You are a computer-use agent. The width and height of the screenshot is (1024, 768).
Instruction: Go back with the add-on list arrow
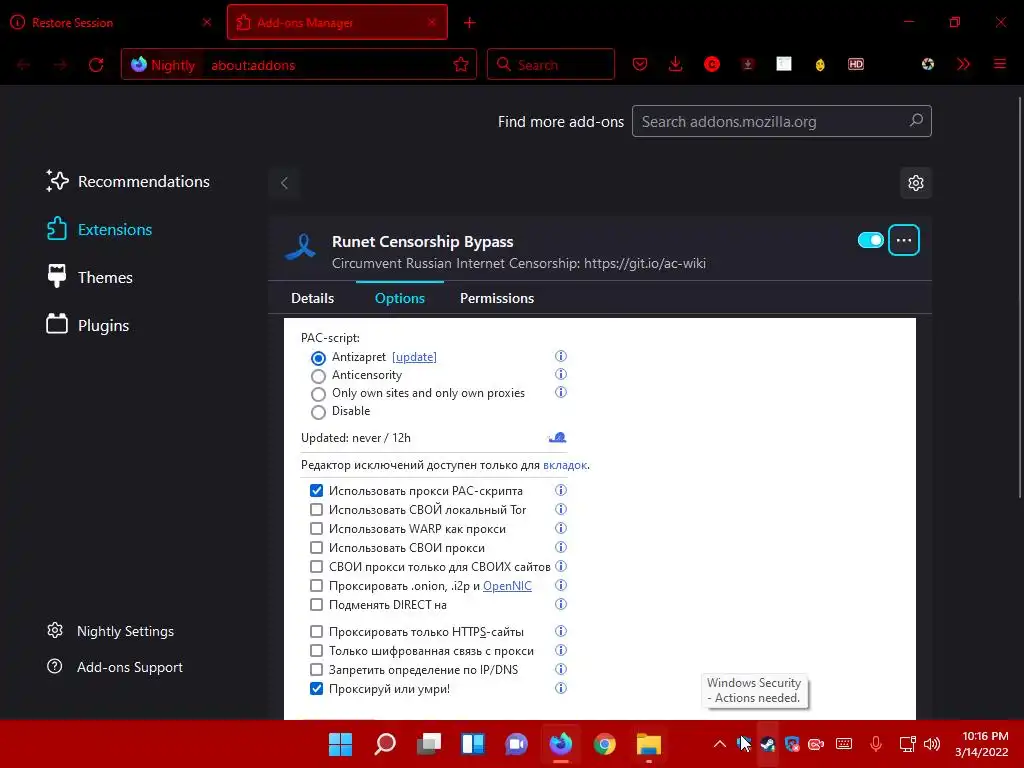pos(284,183)
